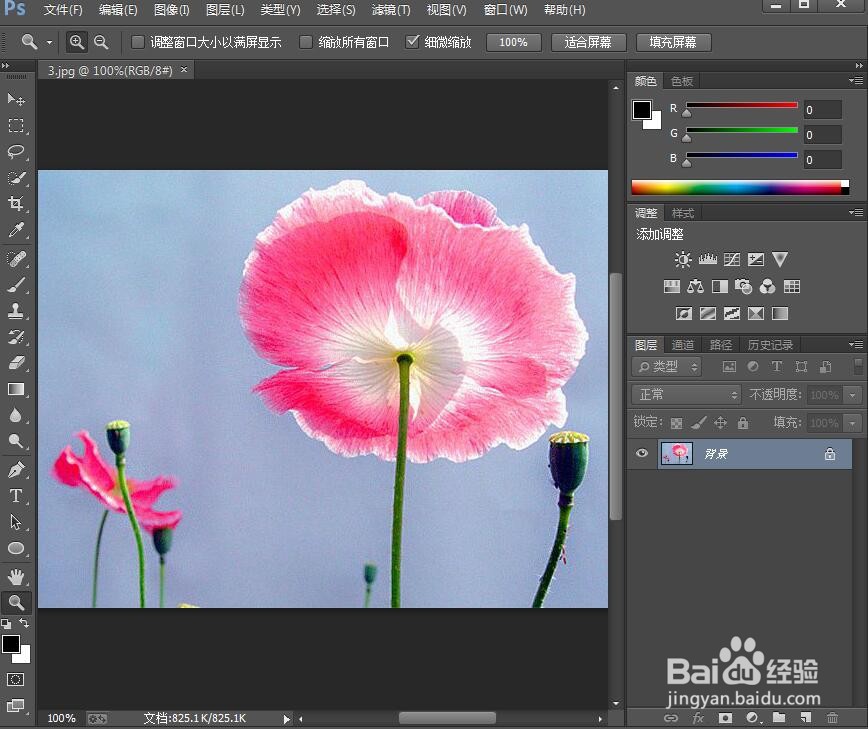Image resolution: width=868 pixels, height=729 pixels.
Task: Click the Zoom In mode icon
Action: pyautogui.click(x=76, y=42)
